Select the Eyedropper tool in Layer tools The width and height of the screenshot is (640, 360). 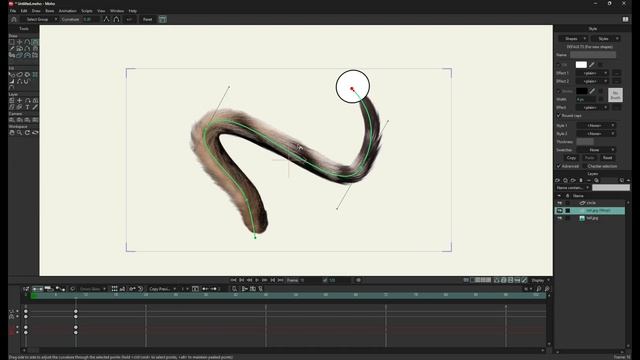click(35, 107)
